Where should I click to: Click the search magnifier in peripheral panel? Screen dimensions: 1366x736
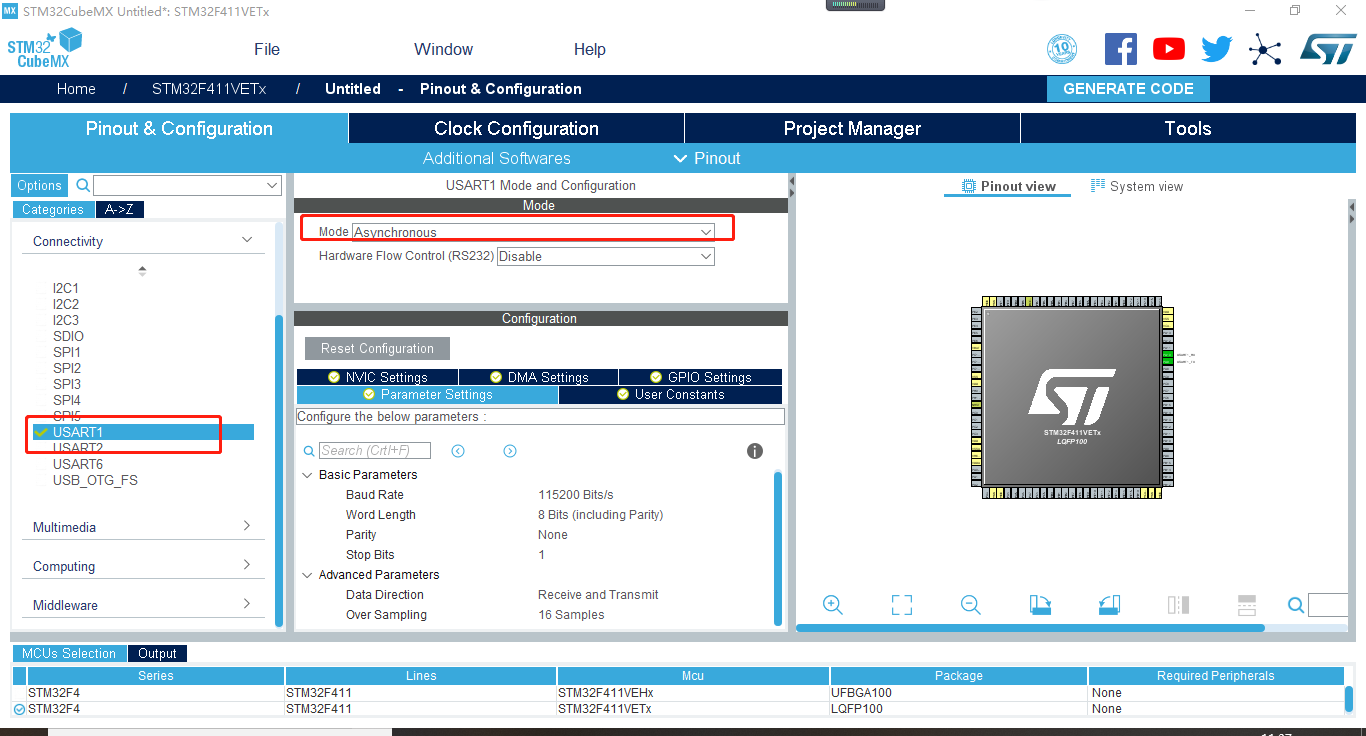pyautogui.click(x=82, y=185)
